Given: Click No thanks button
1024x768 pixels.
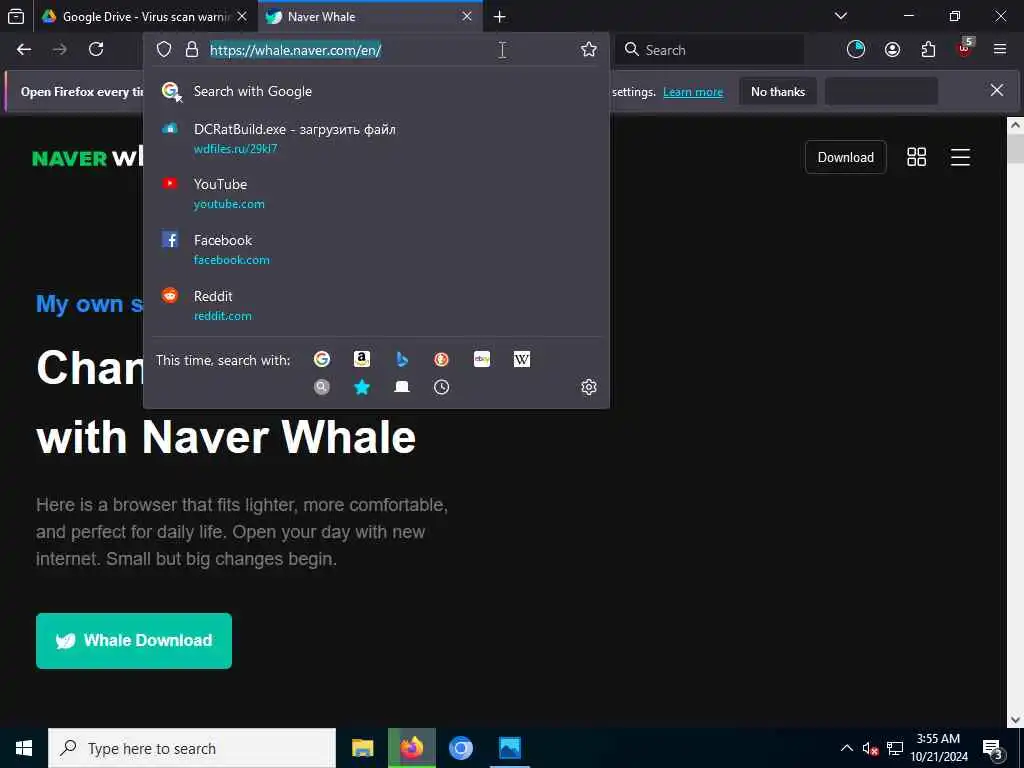Looking at the screenshot, I should tap(778, 92).
